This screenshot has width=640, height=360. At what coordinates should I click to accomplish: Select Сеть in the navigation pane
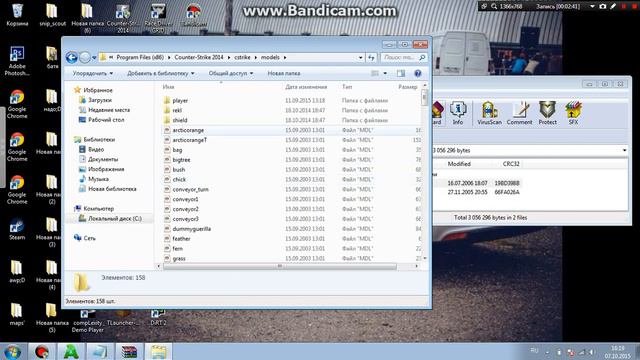point(85,238)
